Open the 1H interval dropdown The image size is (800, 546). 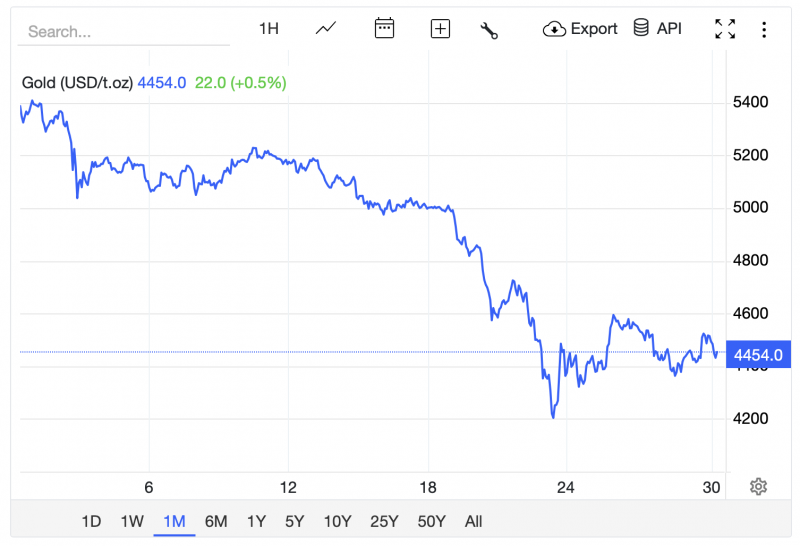point(268,29)
